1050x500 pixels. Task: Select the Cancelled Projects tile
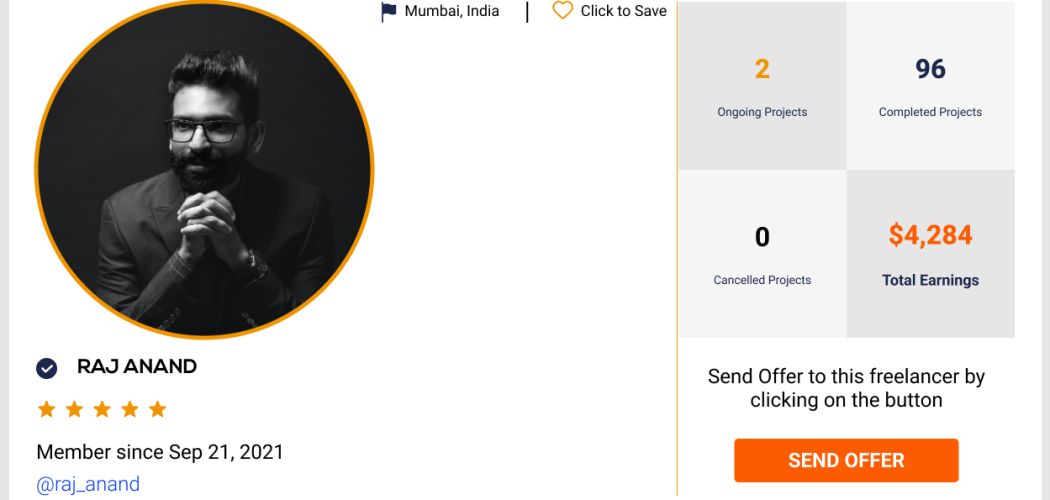tap(762, 254)
